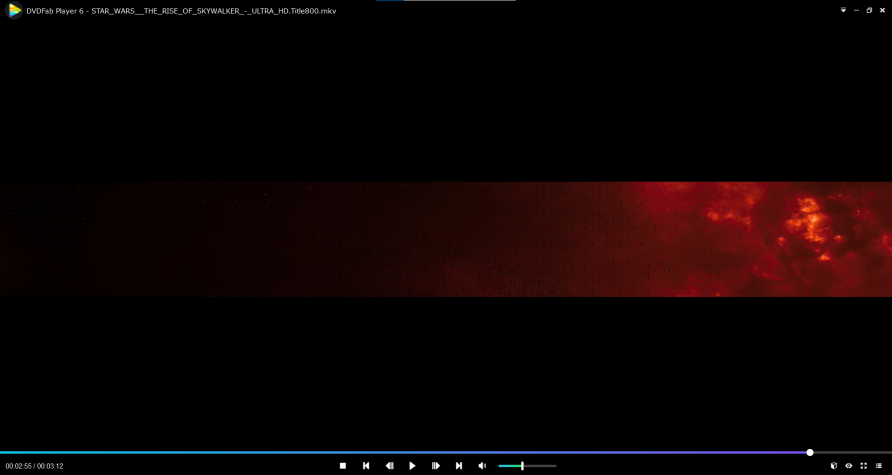Minimize the DVDFab Player window
The image size is (892, 475).
[x=856, y=10]
